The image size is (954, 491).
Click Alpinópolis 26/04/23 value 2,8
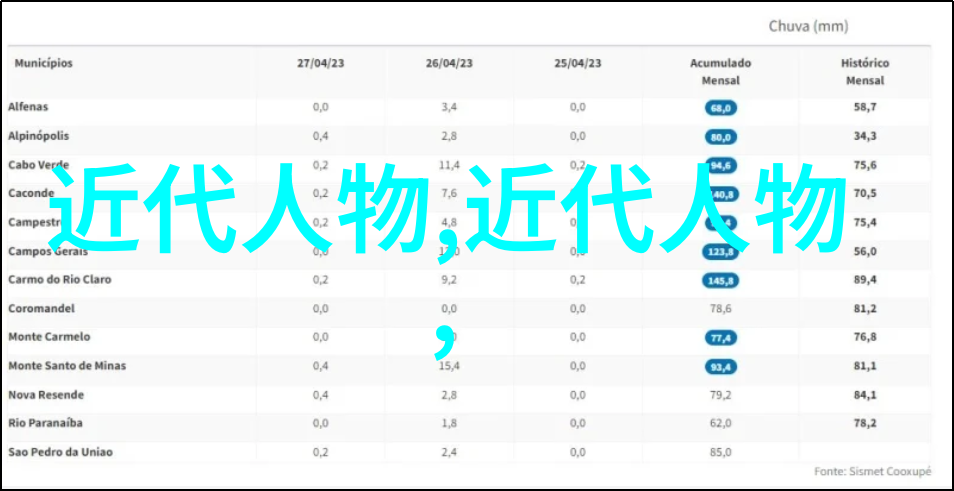click(449, 136)
